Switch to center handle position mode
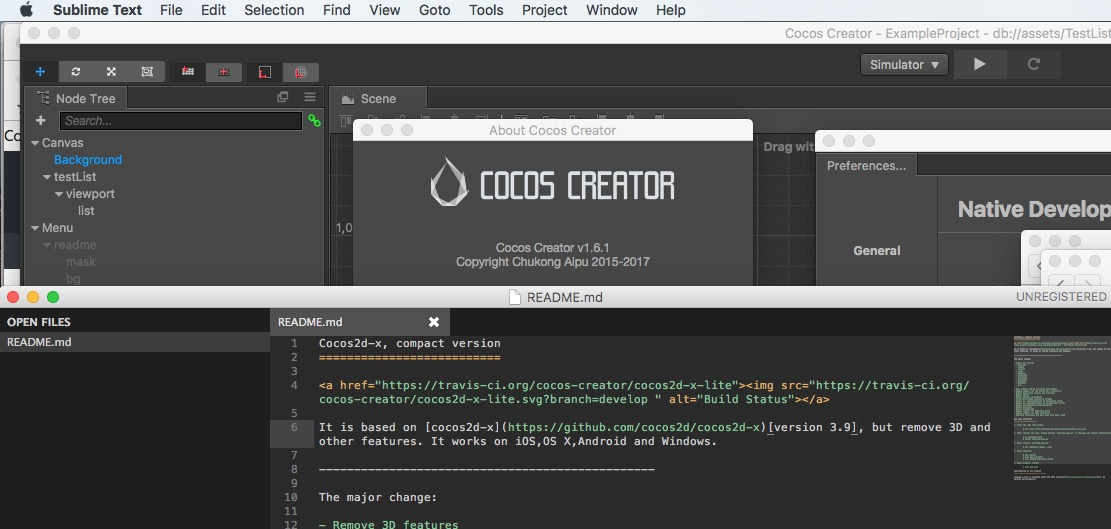1111x529 pixels. coord(224,72)
